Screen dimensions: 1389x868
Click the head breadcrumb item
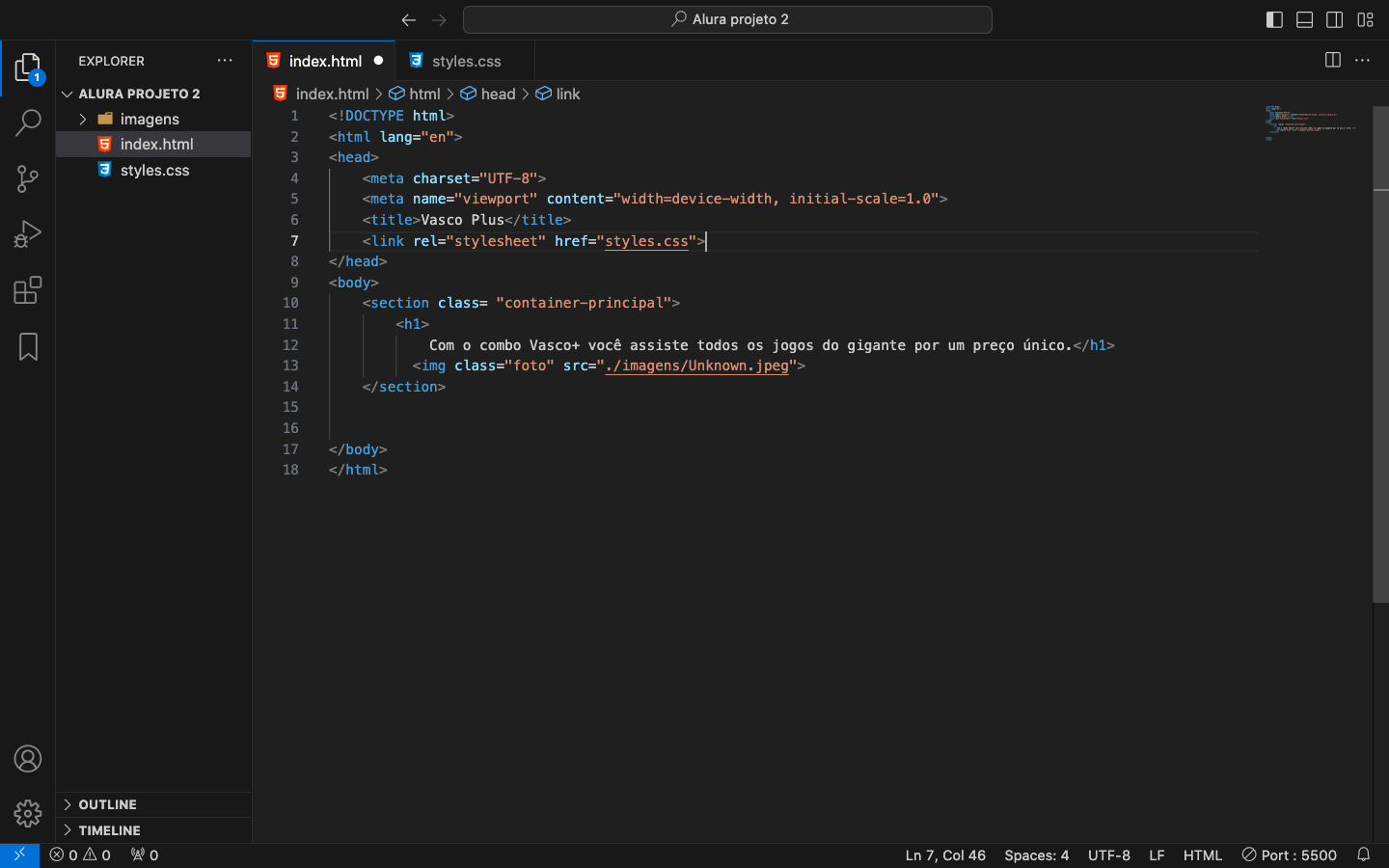click(488, 94)
